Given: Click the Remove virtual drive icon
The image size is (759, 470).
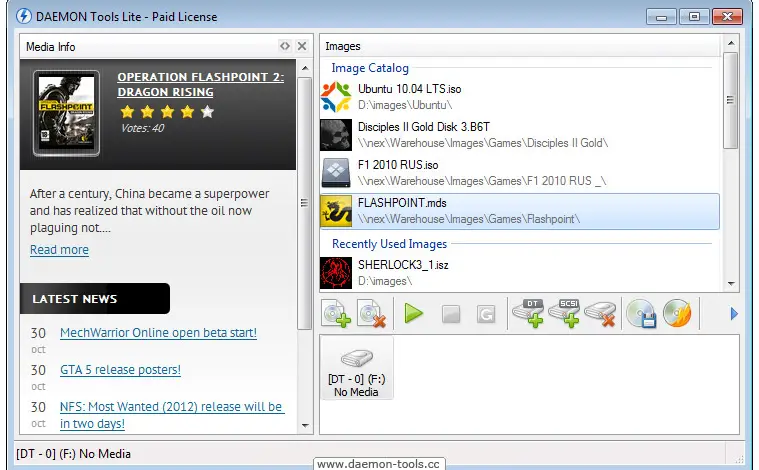Looking at the screenshot, I should click(600, 314).
